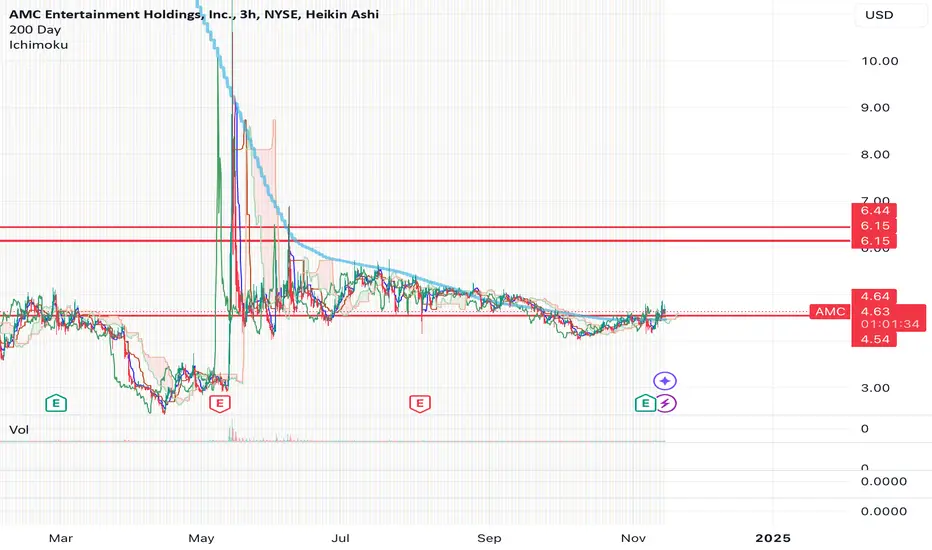Click the 4.54 red price label
This screenshot has height=550, width=932.
point(874,340)
